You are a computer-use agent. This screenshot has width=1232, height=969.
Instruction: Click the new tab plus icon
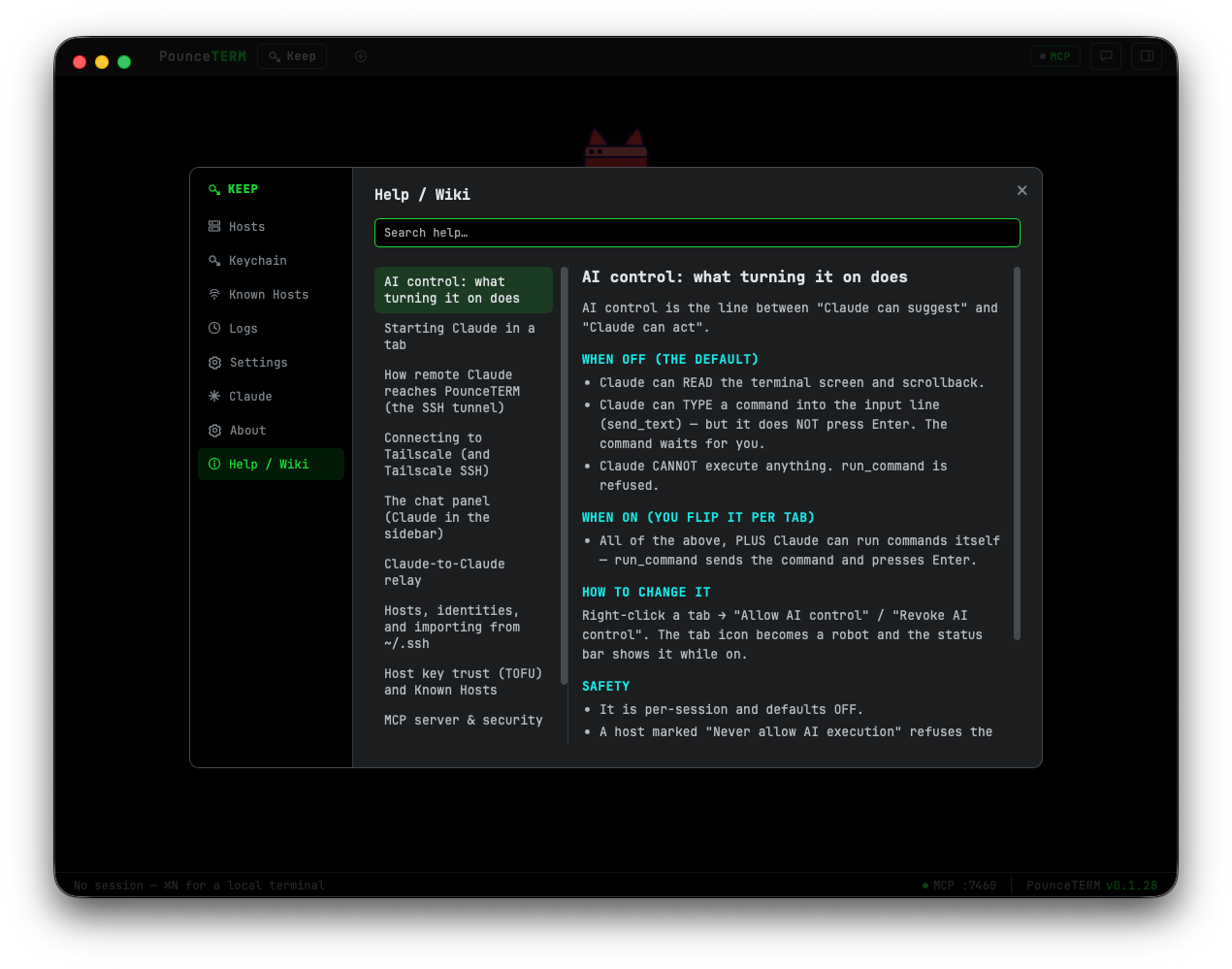click(361, 56)
